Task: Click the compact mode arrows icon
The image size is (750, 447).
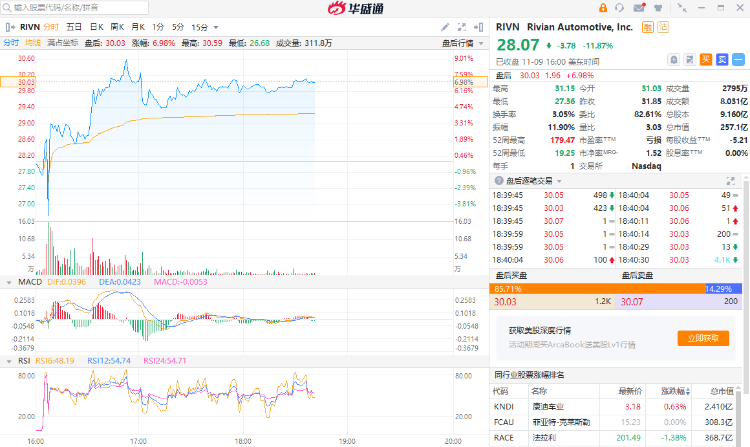Action: (682, 8)
